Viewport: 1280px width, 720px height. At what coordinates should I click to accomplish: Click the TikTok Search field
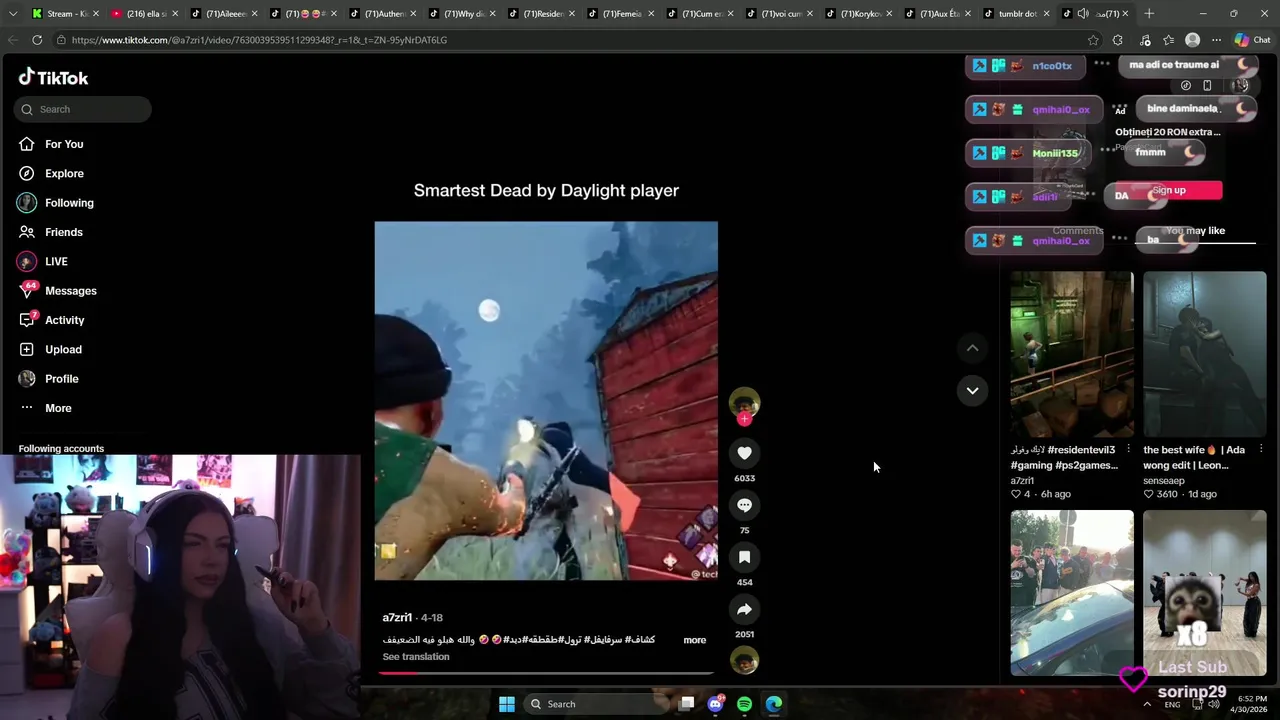point(83,109)
